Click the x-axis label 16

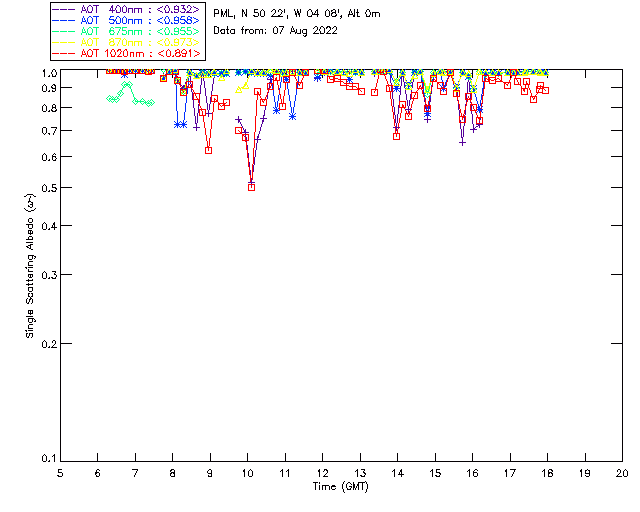tap(472, 473)
